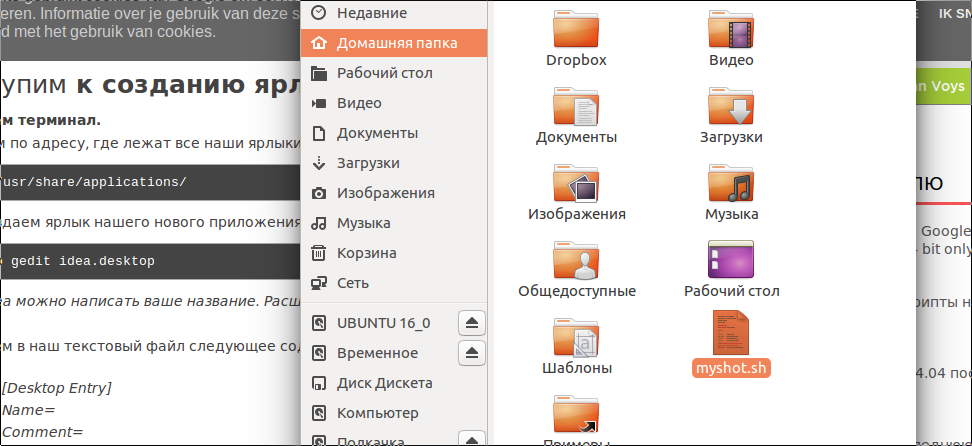The height and width of the screenshot is (446, 972).
Task: Click the [Desktop Entry] text in browser
Action: click(56, 388)
